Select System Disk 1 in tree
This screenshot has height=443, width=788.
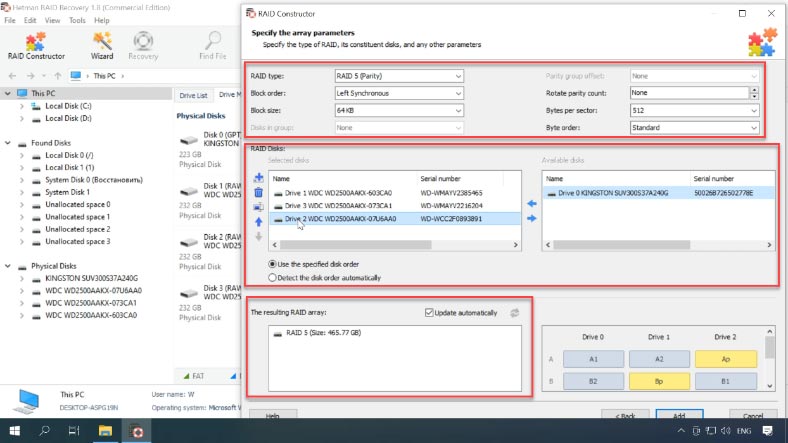(x=67, y=192)
